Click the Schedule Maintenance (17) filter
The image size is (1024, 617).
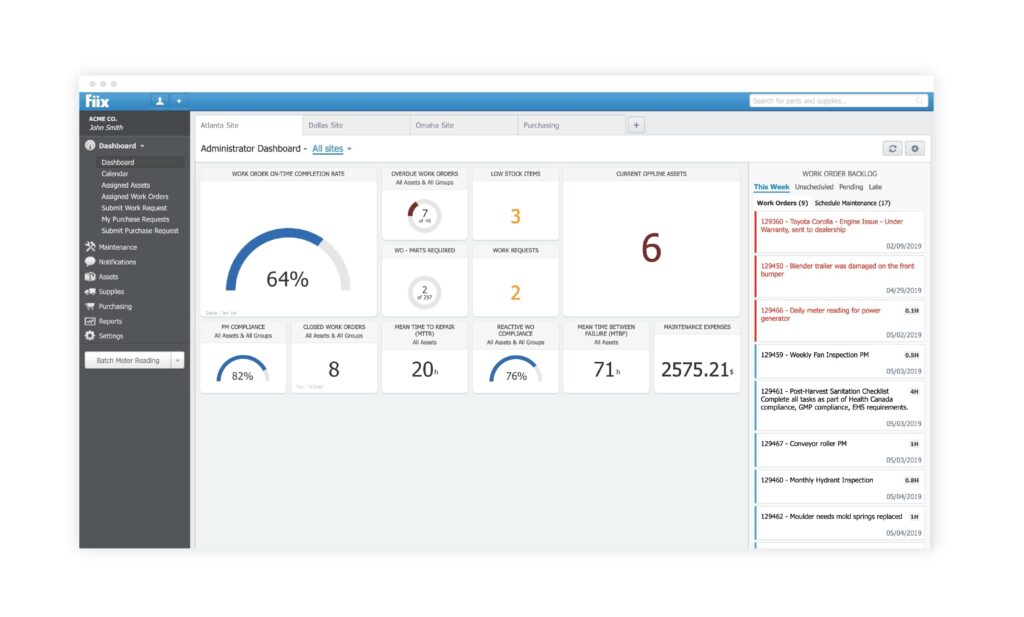[852, 203]
